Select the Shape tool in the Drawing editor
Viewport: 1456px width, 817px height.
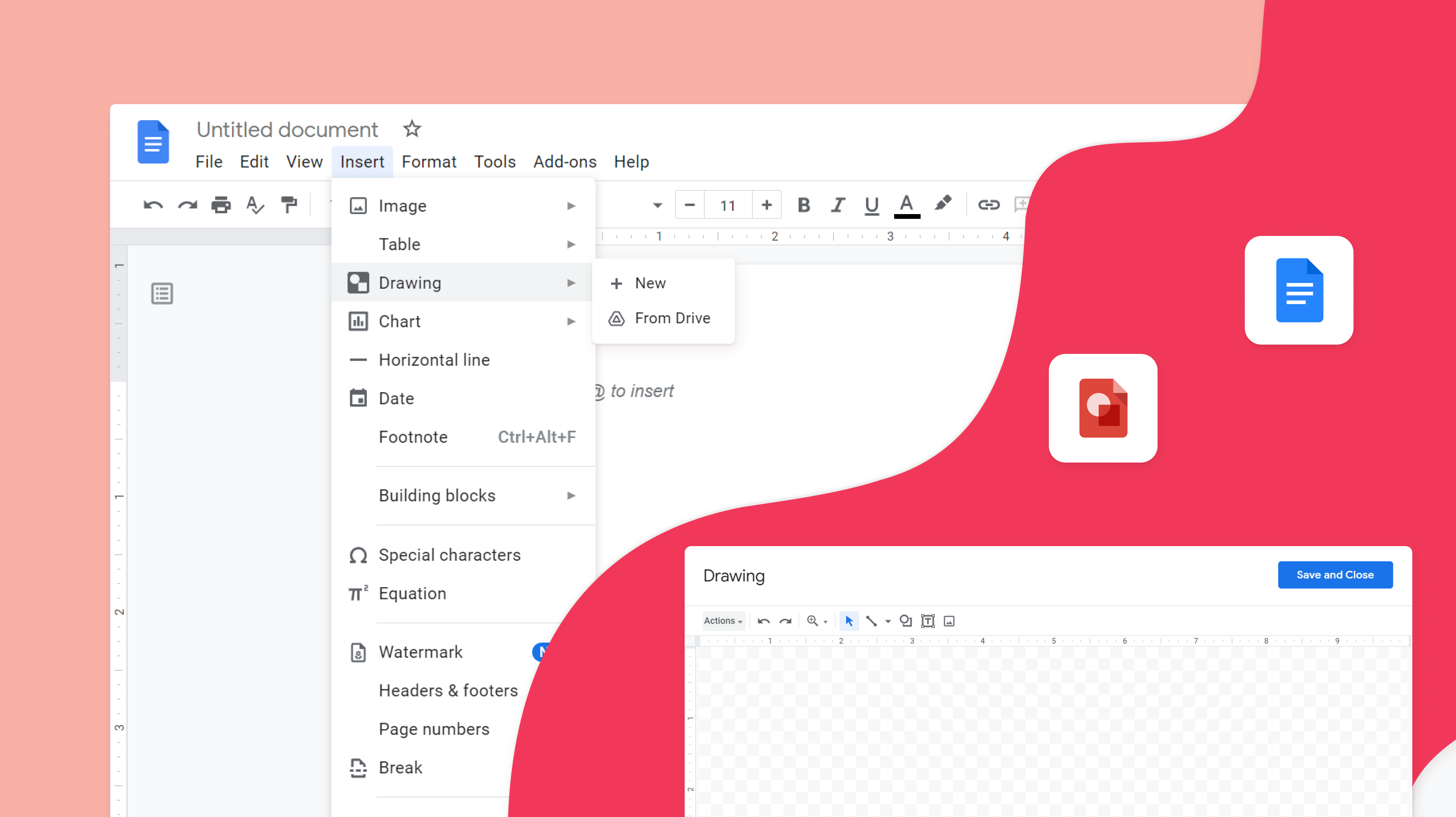(905, 620)
